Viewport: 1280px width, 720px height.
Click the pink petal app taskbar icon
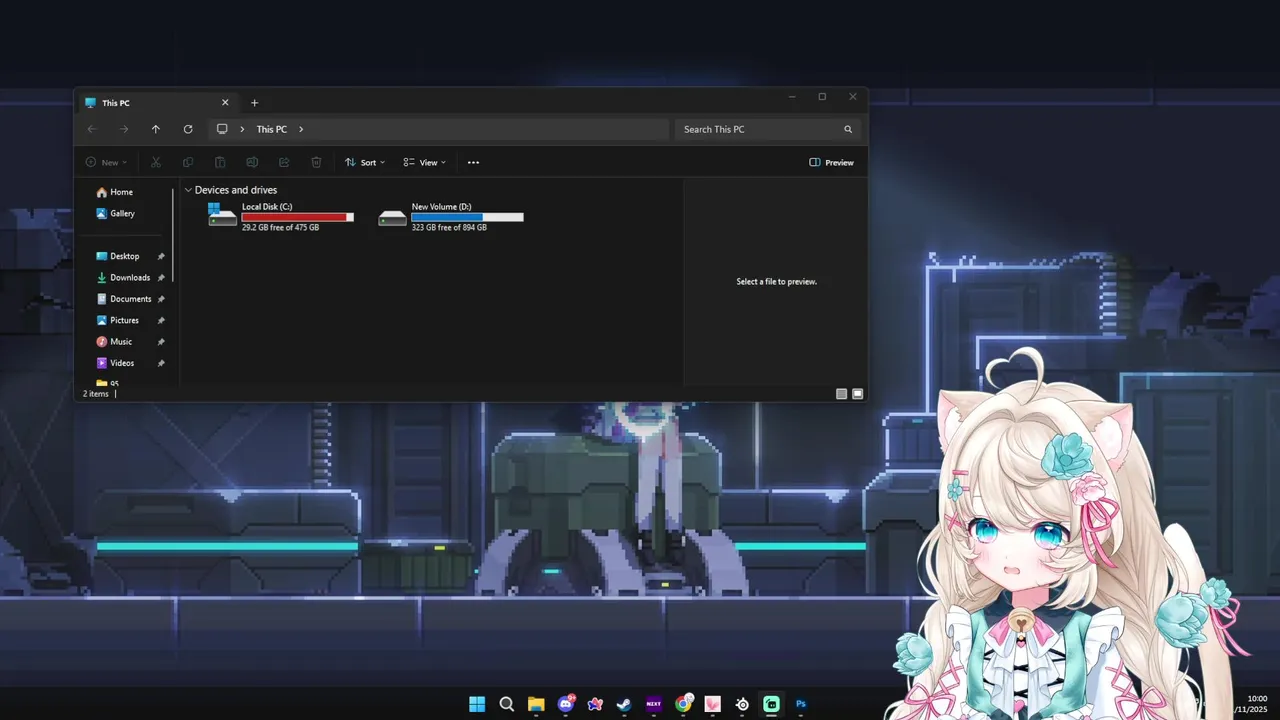tap(712, 704)
